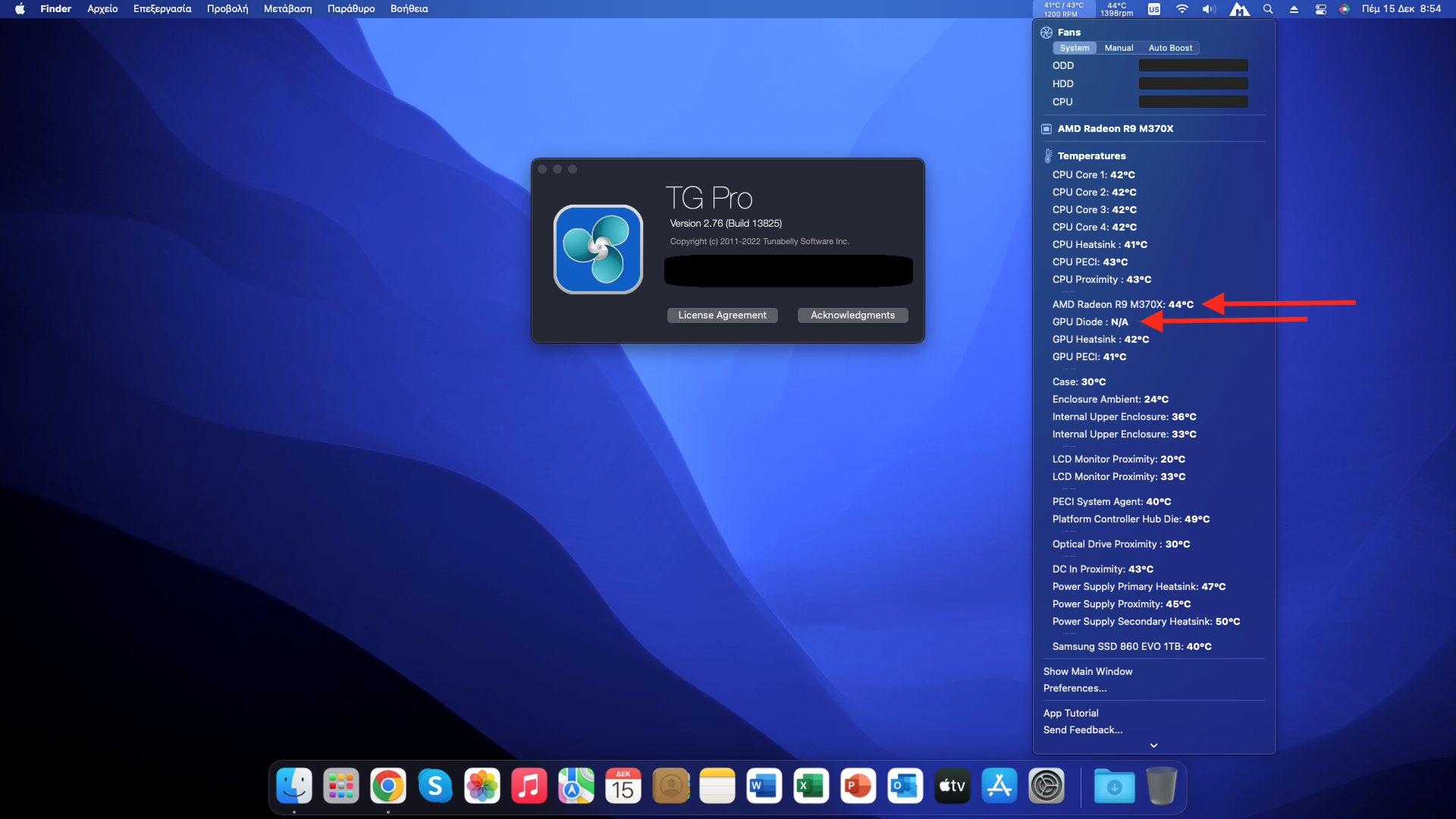This screenshot has height=819, width=1456.
Task: Choose Preferences... in TG Pro menu
Action: pyautogui.click(x=1075, y=688)
